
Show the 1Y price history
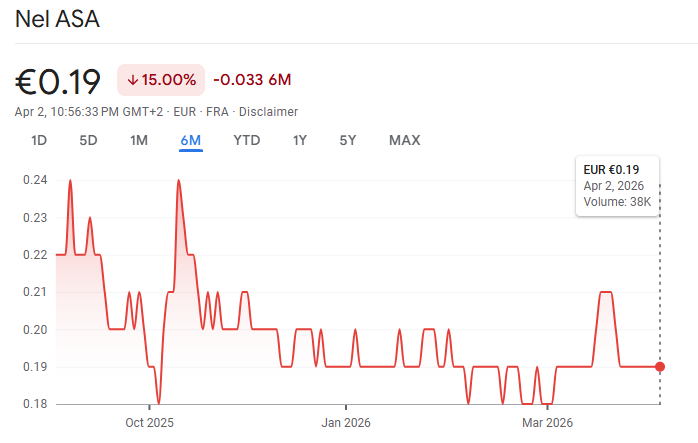tap(300, 140)
